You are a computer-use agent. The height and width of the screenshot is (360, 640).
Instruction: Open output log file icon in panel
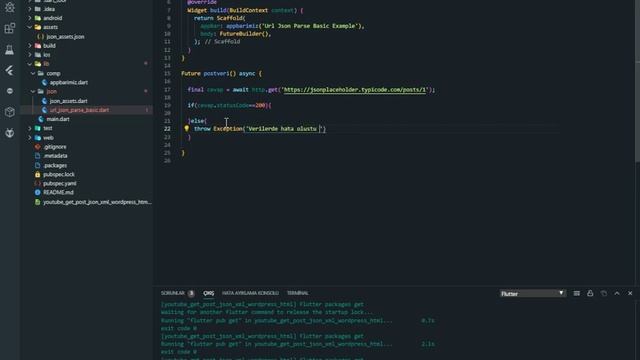pos(604,293)
